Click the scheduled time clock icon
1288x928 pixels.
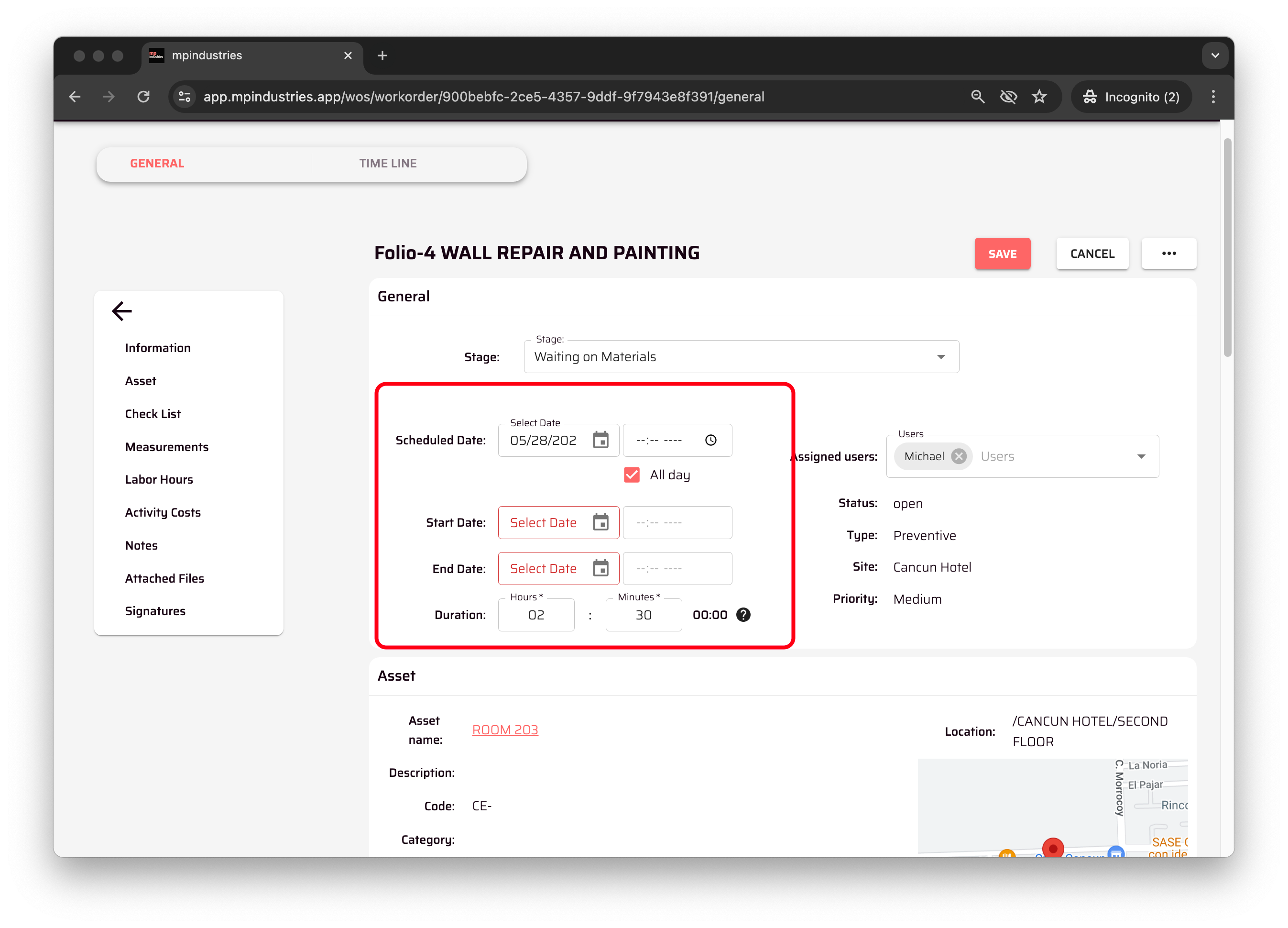pyautogui.click(x=710, y=441)
